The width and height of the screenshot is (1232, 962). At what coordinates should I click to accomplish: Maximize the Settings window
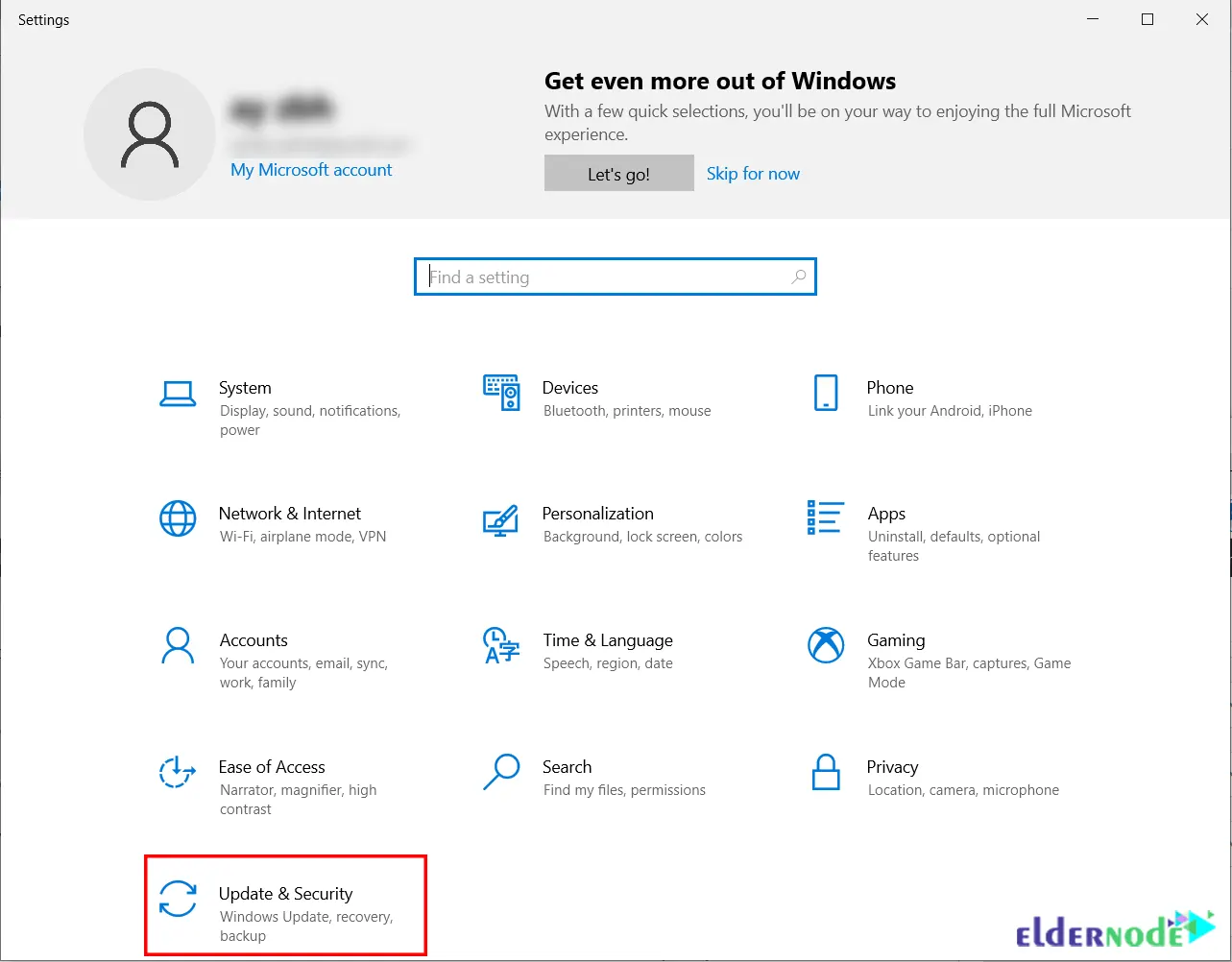(x=1147, y=19)
